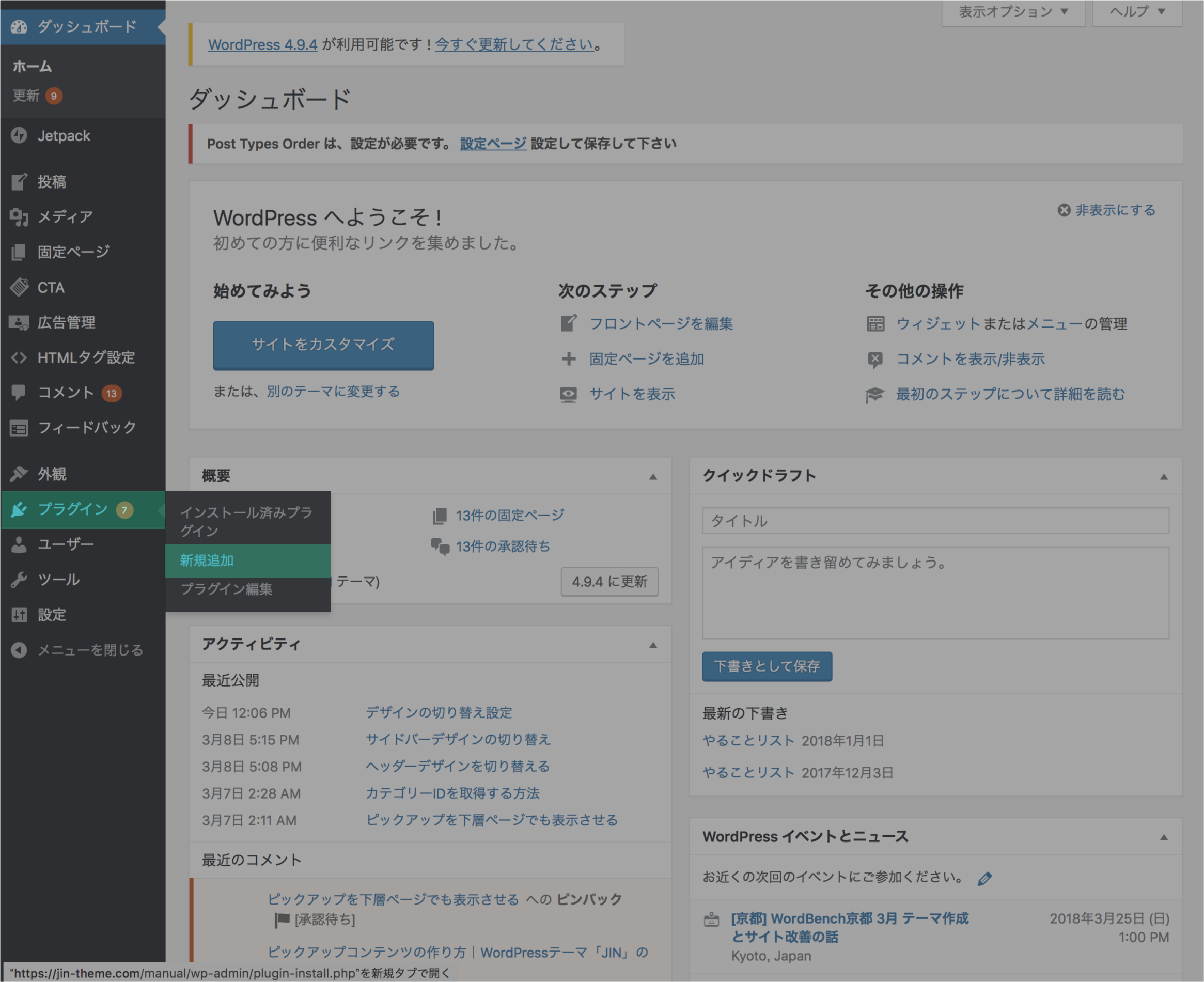1204x982 pixels.
Task: Click the Jetpack lightning icon
Action: click(x=19, y=136)
